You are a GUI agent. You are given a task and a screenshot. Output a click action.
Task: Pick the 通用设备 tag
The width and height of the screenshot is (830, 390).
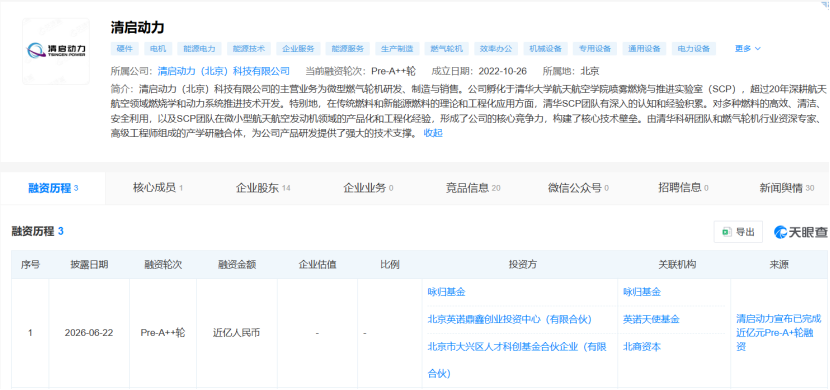[x=644, y=49]
